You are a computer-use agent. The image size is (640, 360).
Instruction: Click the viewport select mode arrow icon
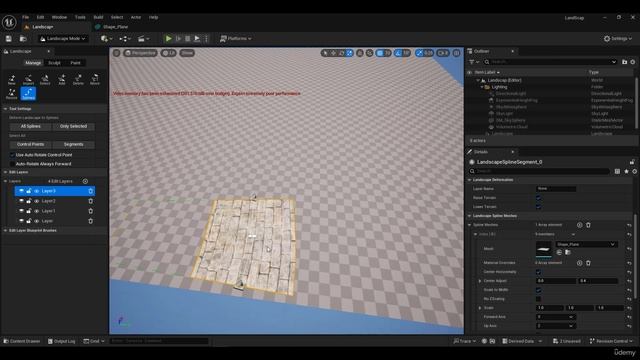(325, 53)
